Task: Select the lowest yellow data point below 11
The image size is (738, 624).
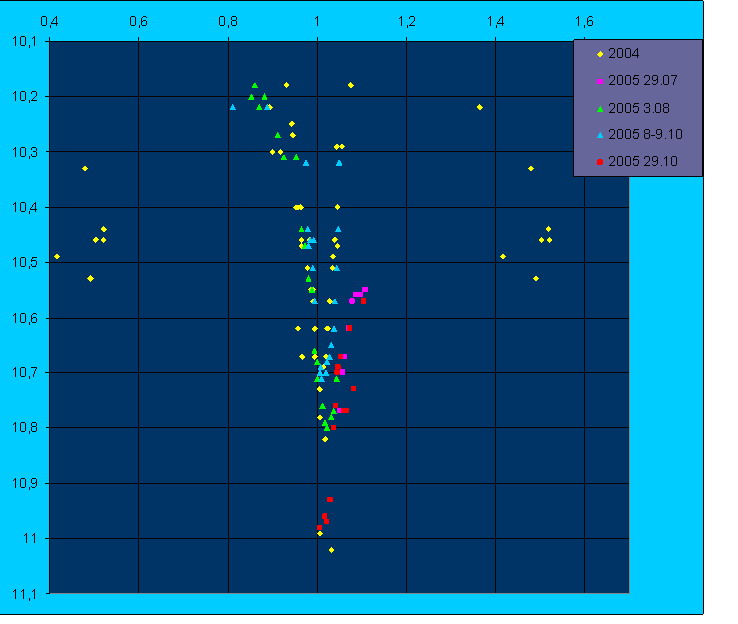Action: [331, 550]
